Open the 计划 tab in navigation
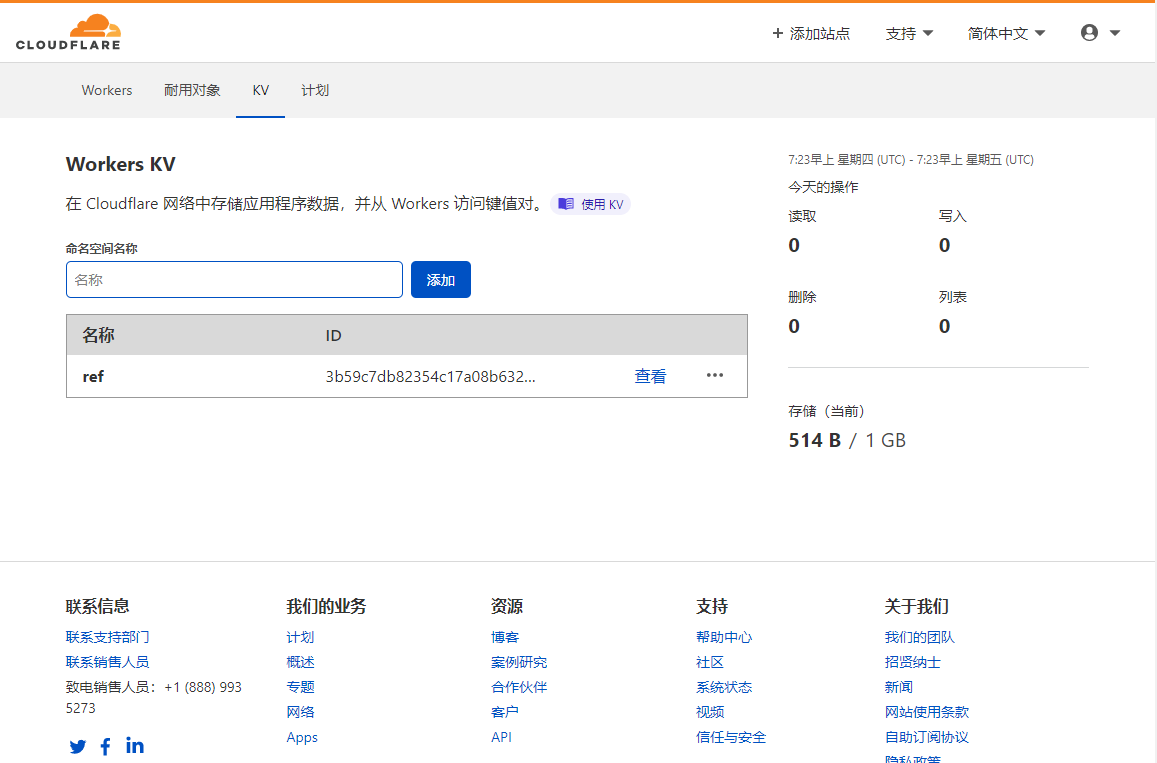Screen dimensions: 1157x763 (x=315, y=90)
